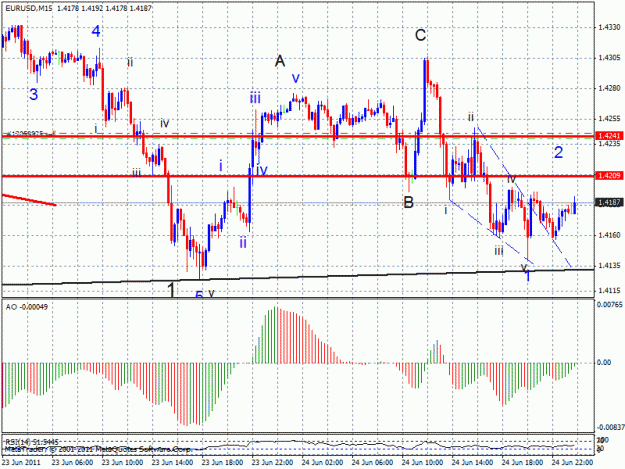Click the 23 Jun 14:00 time label
This screenshot has height=469, width=625.
(172, 463)
